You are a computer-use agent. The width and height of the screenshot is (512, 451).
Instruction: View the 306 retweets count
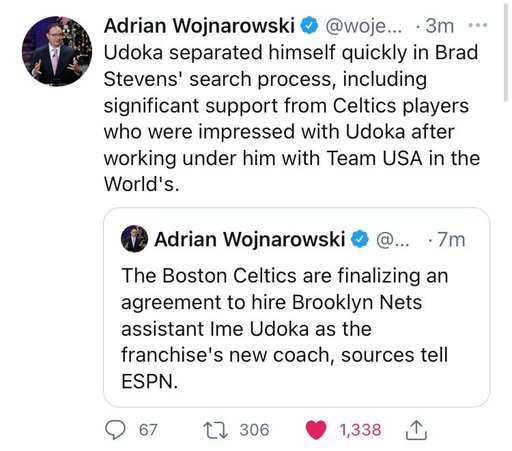[254, 430]
